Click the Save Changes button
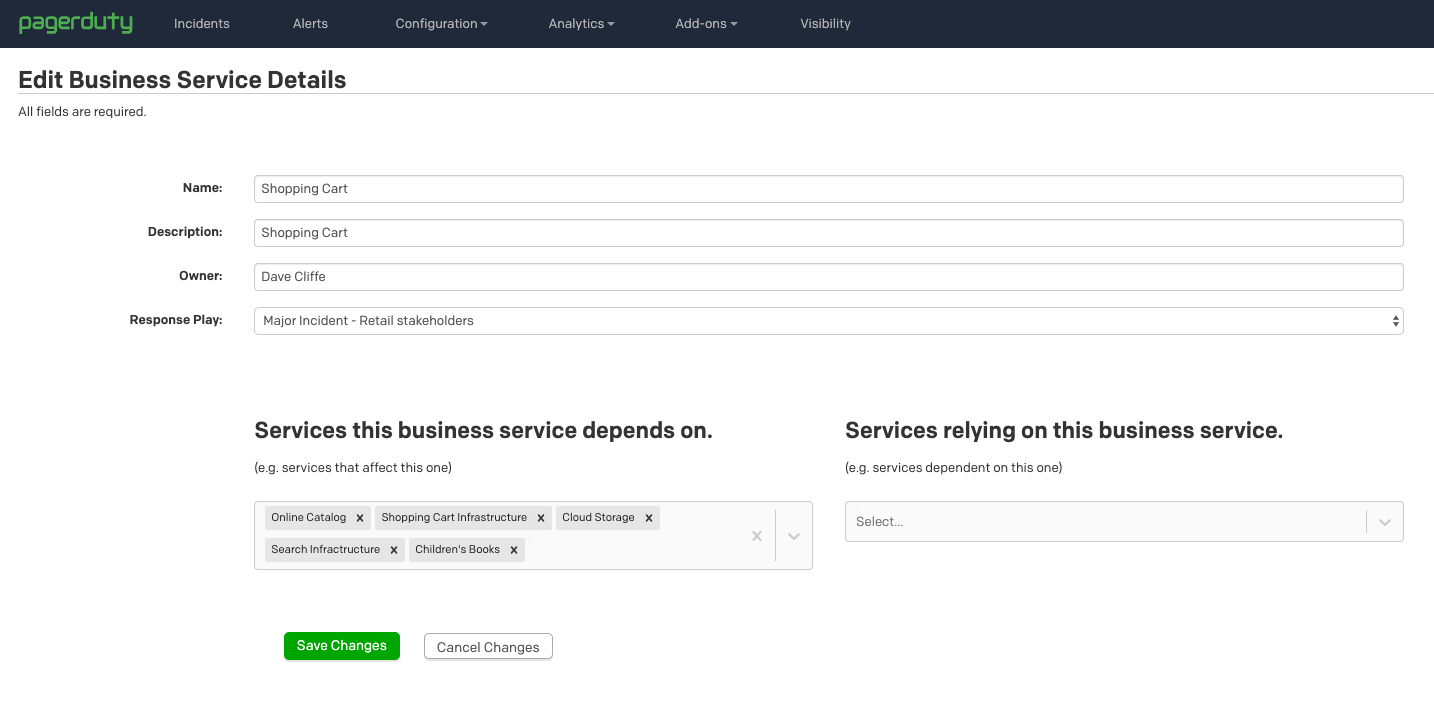 tap(342, 646)
